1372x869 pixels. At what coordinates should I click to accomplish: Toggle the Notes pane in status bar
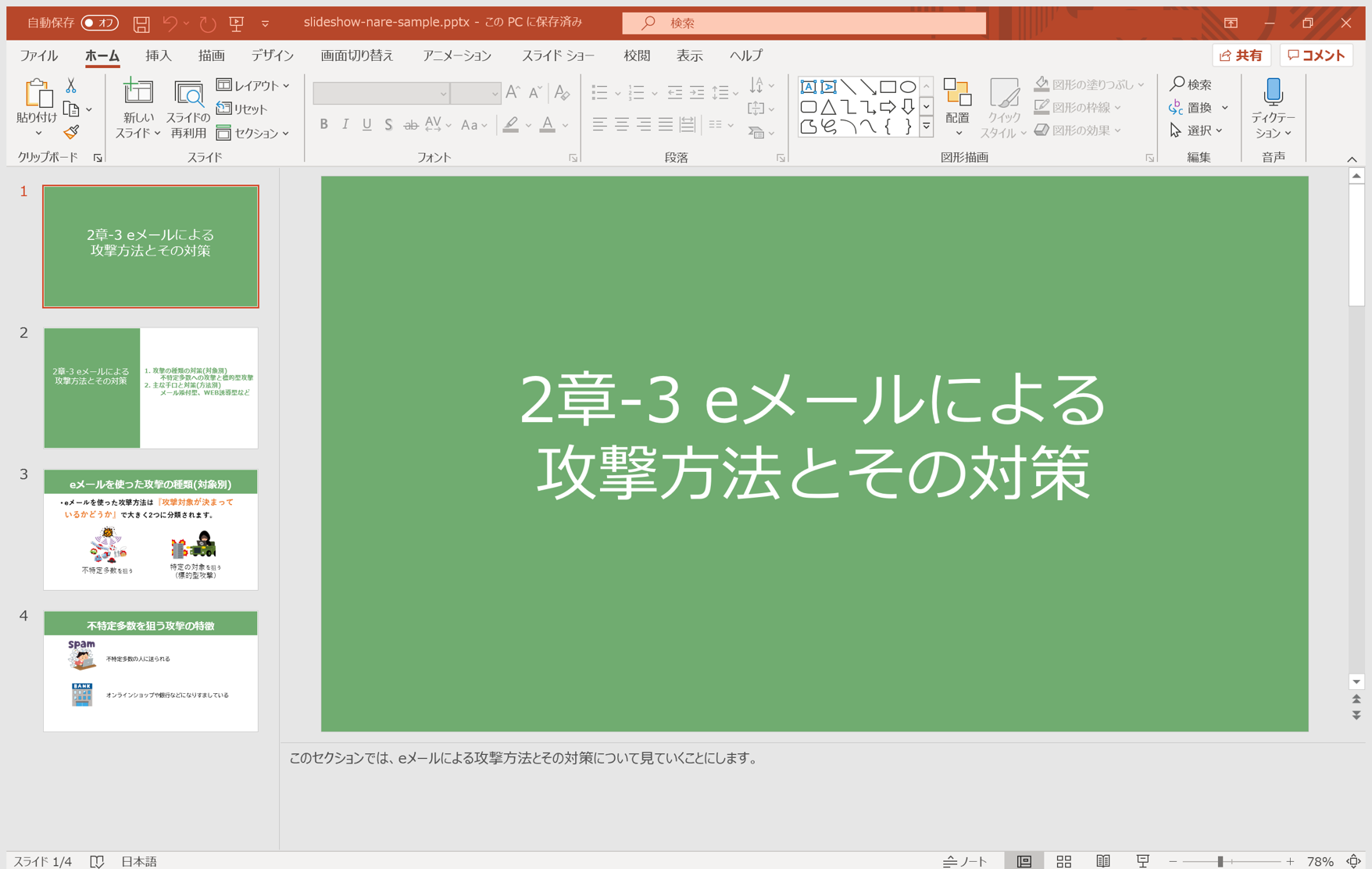(x=966, y=860)
